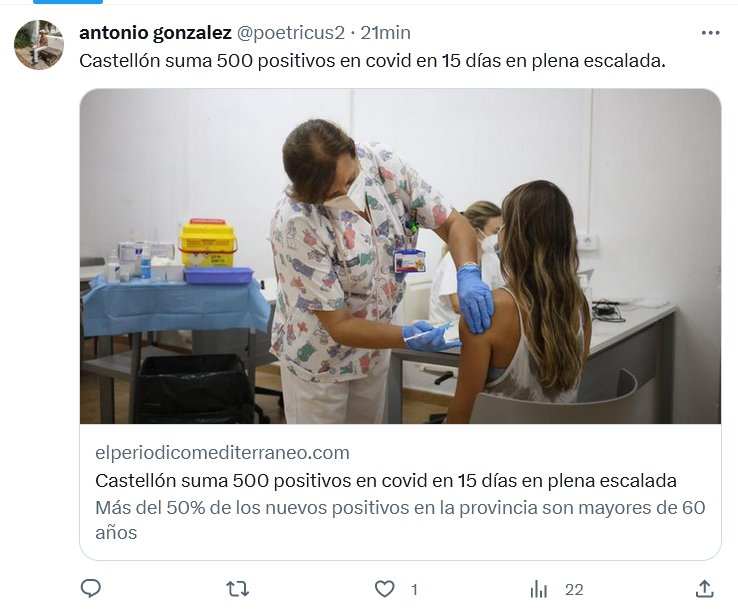Open the tweet via the 21min timestamp
The image size is (738, 612).
(x=385, y=33)
